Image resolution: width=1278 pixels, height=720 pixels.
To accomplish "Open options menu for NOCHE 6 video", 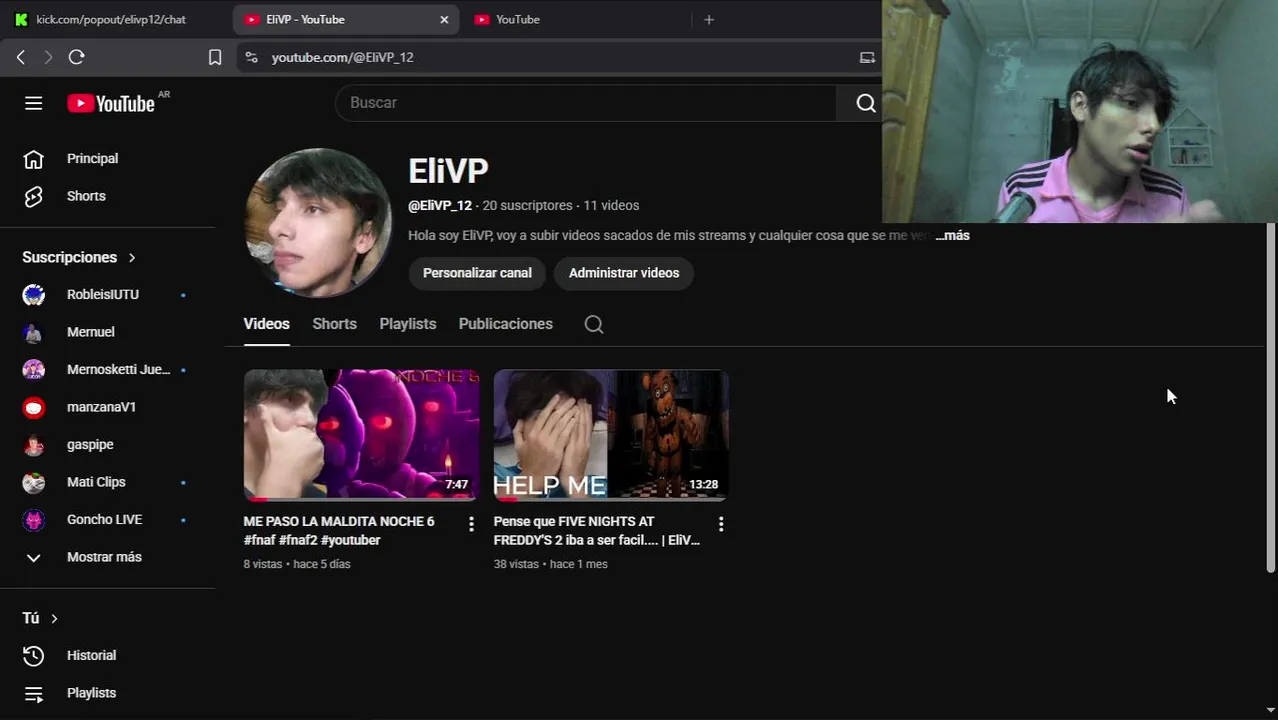I will pos(471,524).
